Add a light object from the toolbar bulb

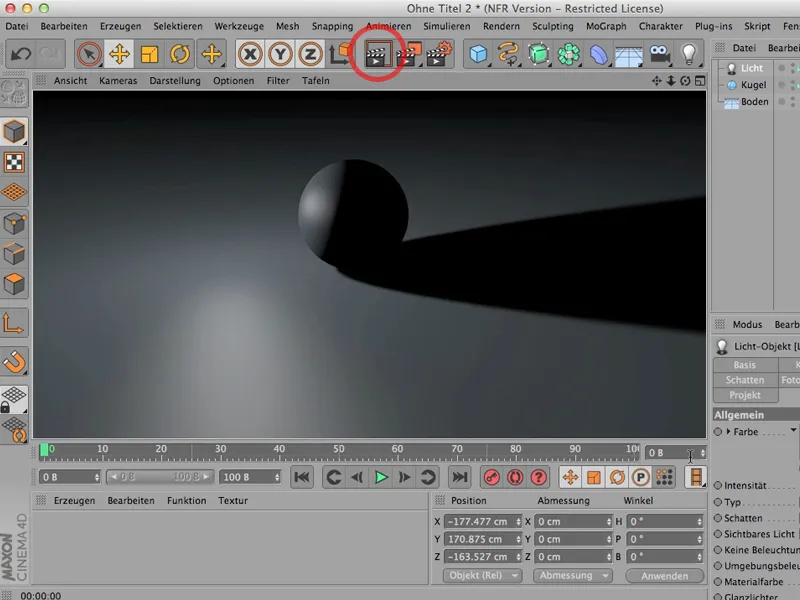[689, 54]
